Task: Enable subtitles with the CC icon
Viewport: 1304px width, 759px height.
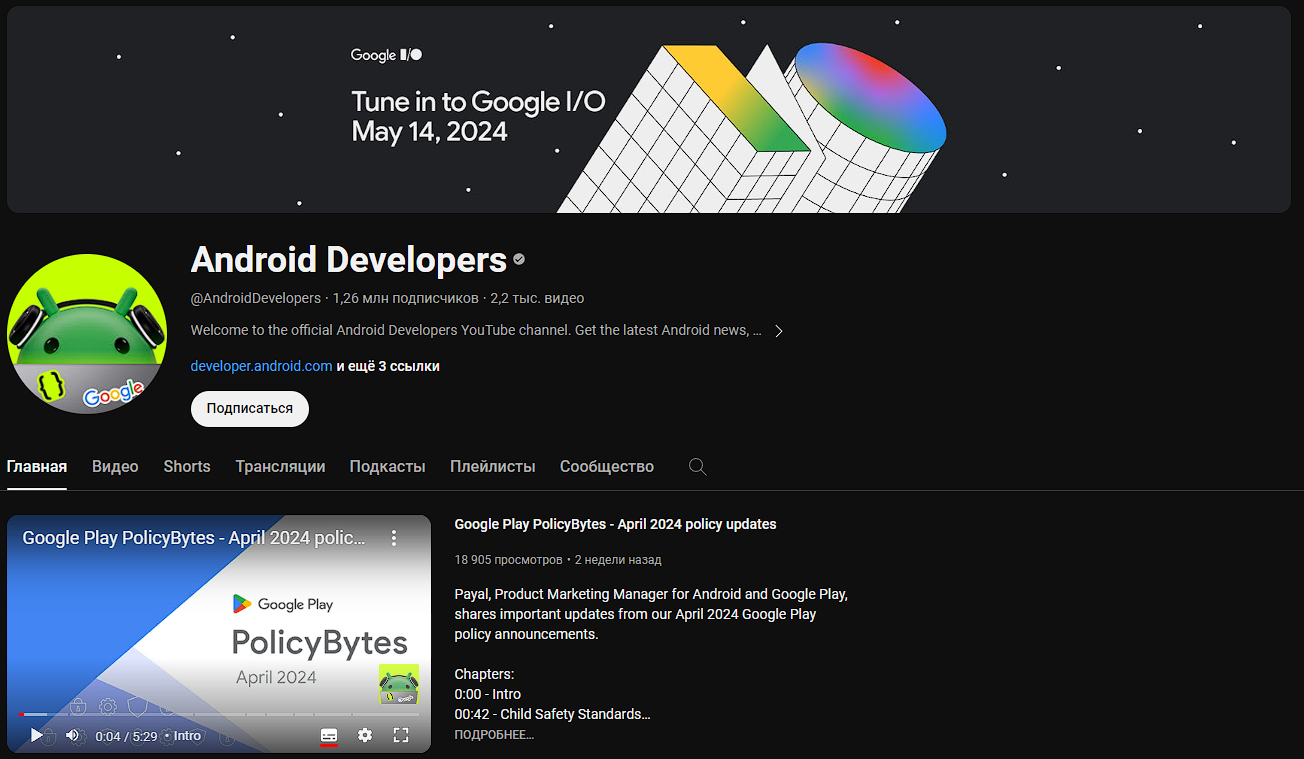Action: pyautogui.click(x=328, y=735)
